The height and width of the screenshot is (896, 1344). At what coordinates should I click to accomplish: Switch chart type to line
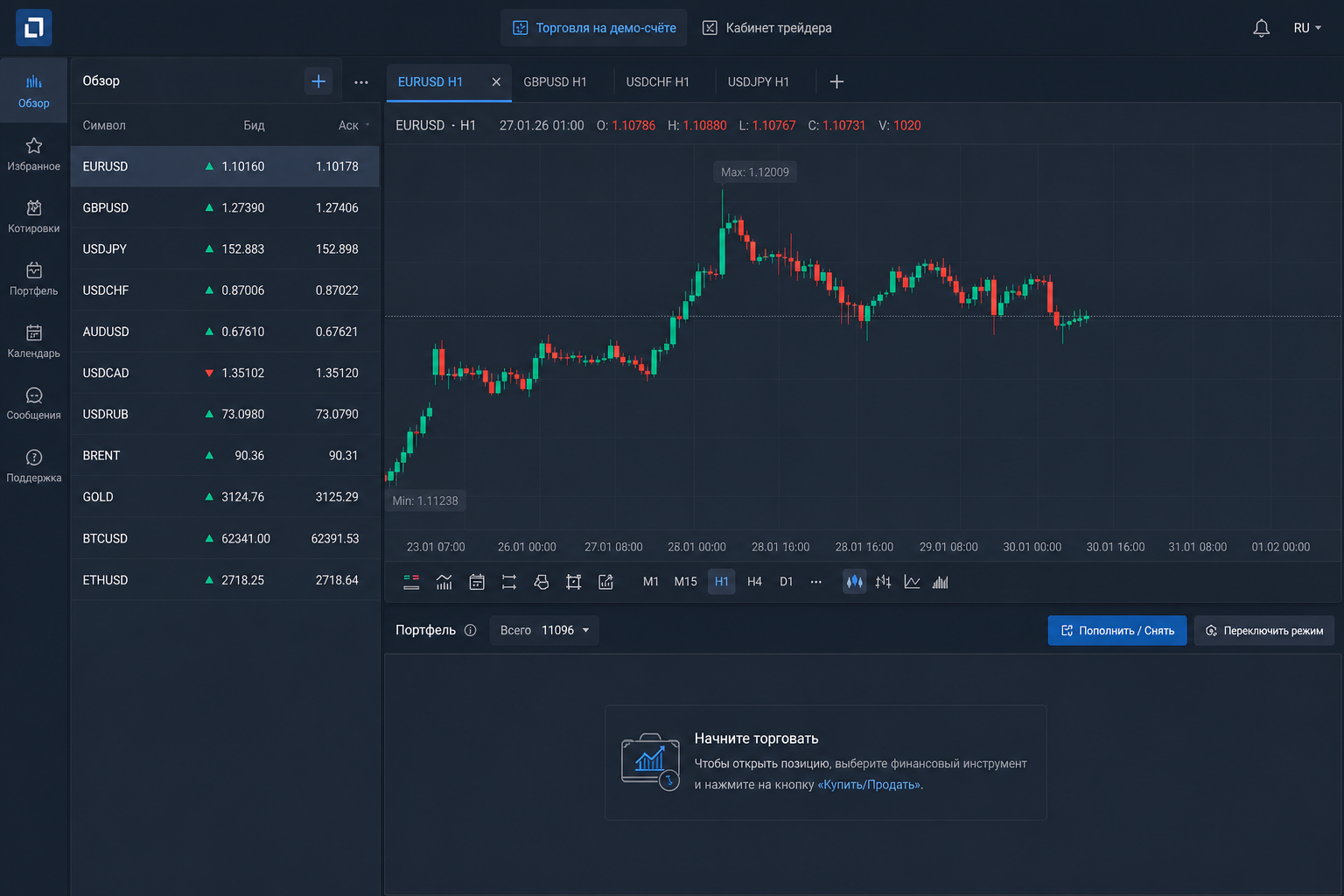point(912,582)
